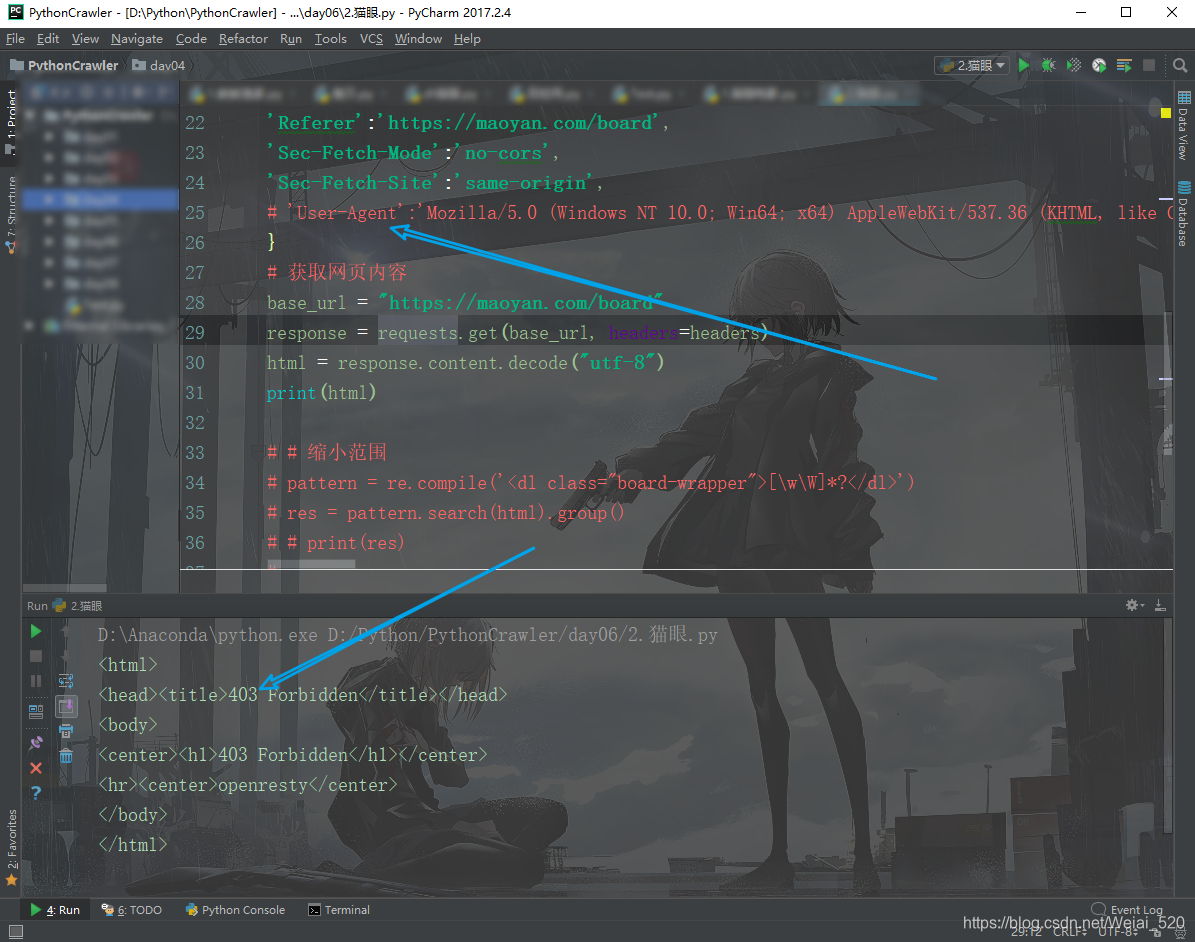Screen dimensions: 1195x942
Task: Open the Python Console tab
Action: pos(235,909)
